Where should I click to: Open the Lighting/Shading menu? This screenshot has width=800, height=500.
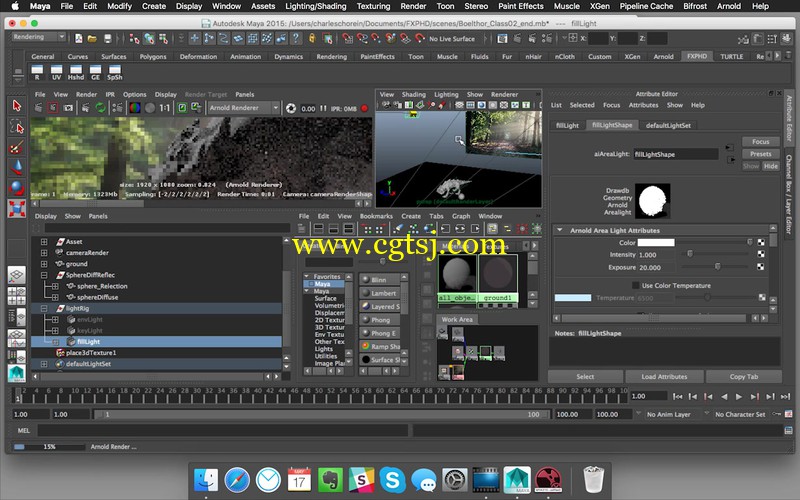315,6
